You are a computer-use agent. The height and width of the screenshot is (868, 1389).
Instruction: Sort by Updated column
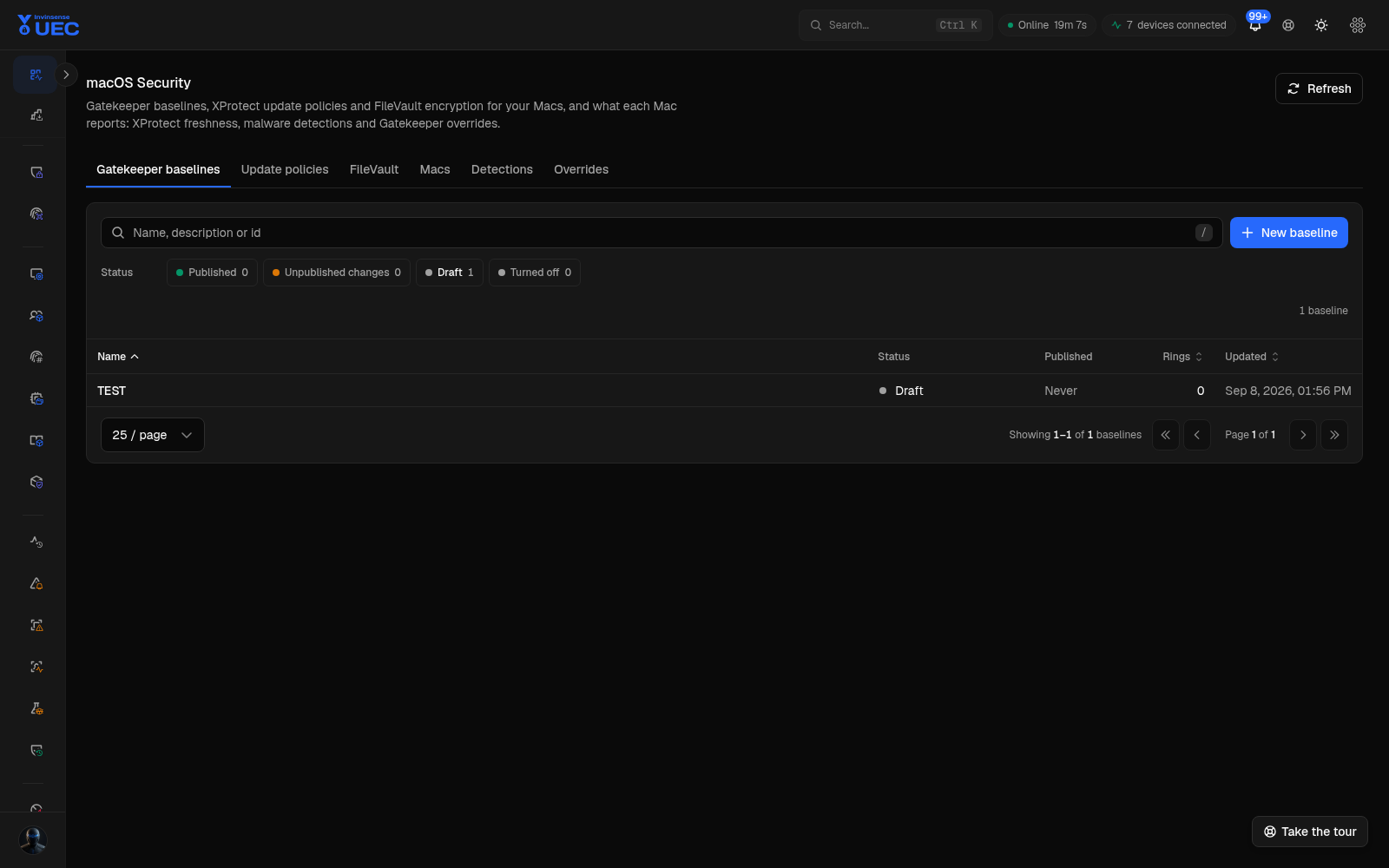pos(1252,357)
